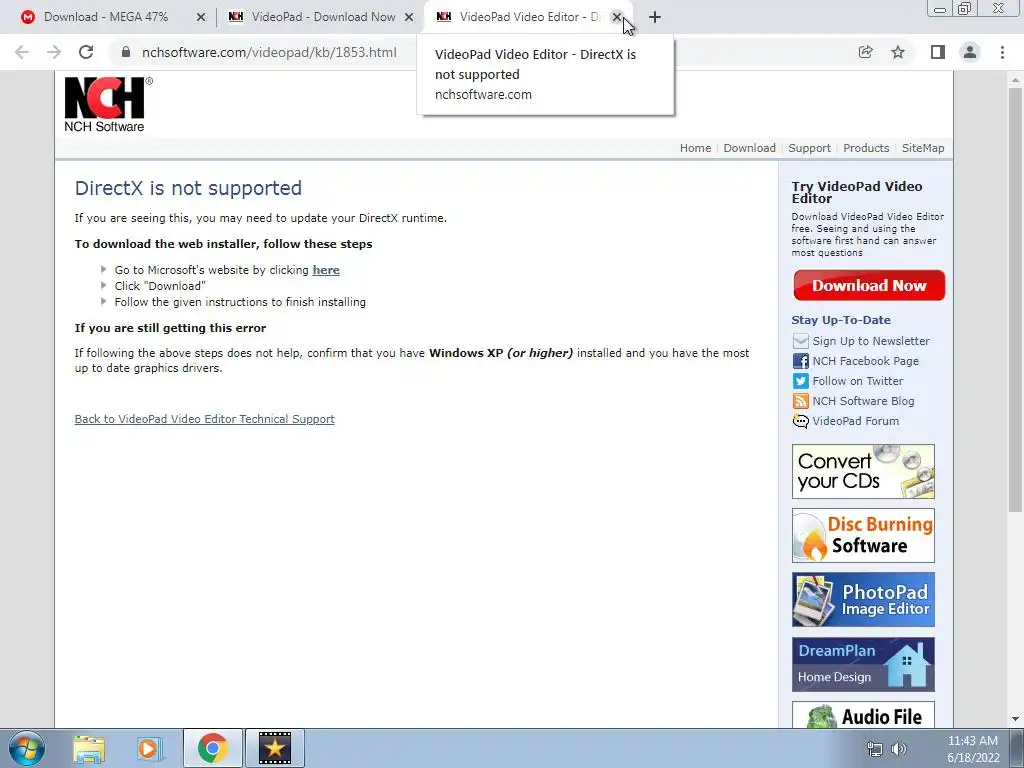The height and width of the screenshot is (768, 1024).
Task: Click the Sign Up to Newsletter link
Action: click(871, 341)
